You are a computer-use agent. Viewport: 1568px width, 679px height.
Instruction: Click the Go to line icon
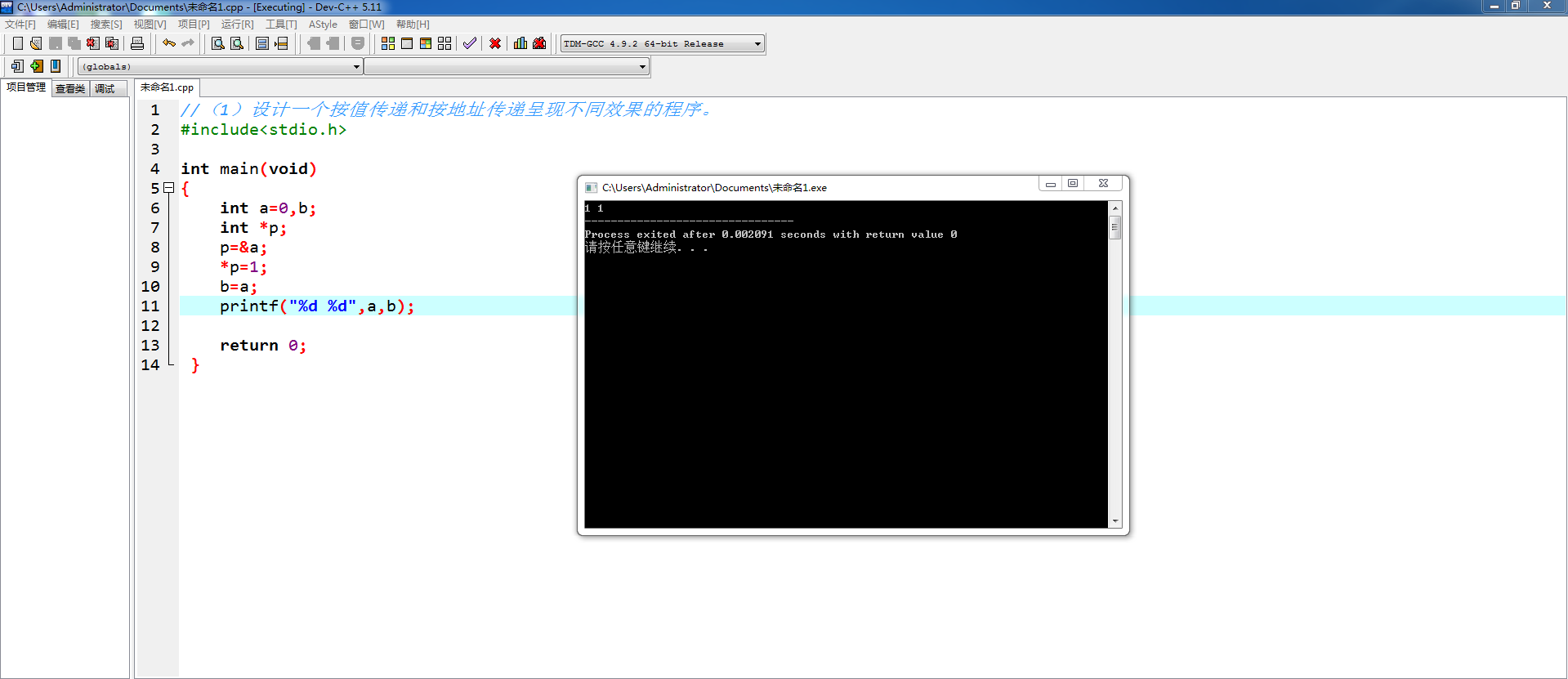281,43
